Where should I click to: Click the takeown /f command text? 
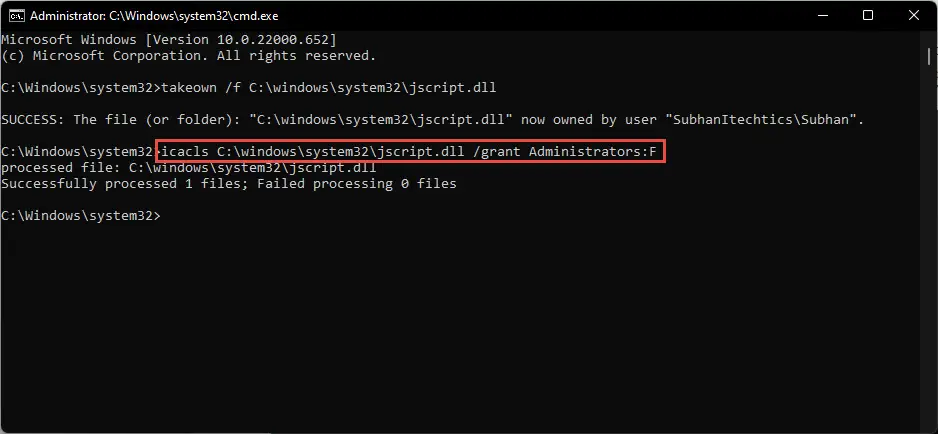tap(329, 88)
